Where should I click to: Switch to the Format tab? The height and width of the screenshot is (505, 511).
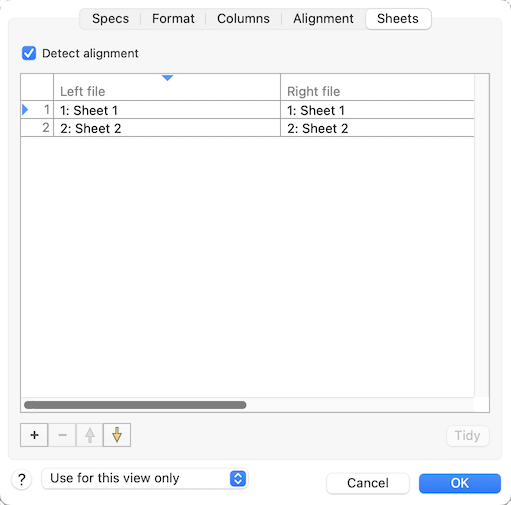click(x=173, y=19)
